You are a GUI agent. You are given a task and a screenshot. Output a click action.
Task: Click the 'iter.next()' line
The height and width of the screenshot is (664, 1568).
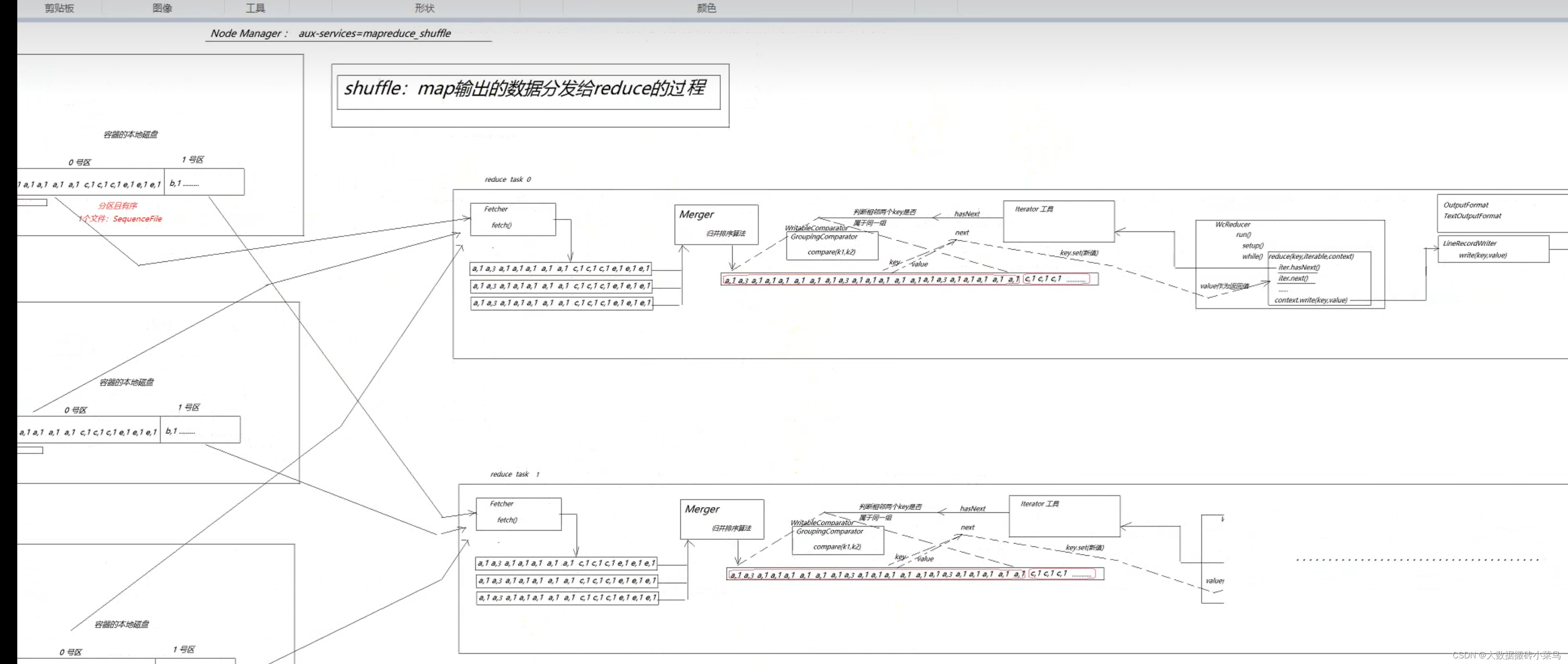(x=1293, y=278)
